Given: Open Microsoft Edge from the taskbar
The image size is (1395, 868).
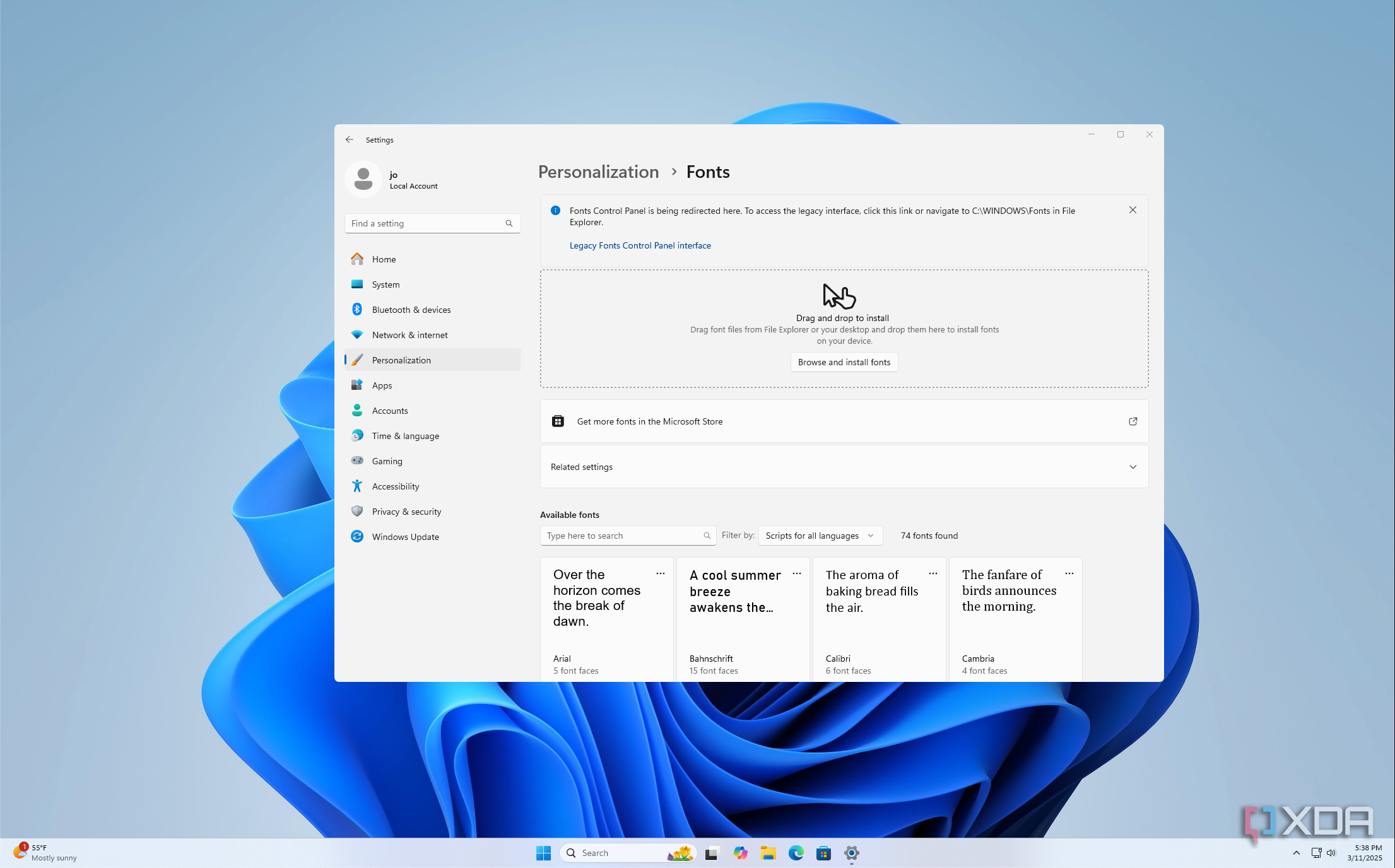Looking at the screenshot, I should tap(796, 853).
